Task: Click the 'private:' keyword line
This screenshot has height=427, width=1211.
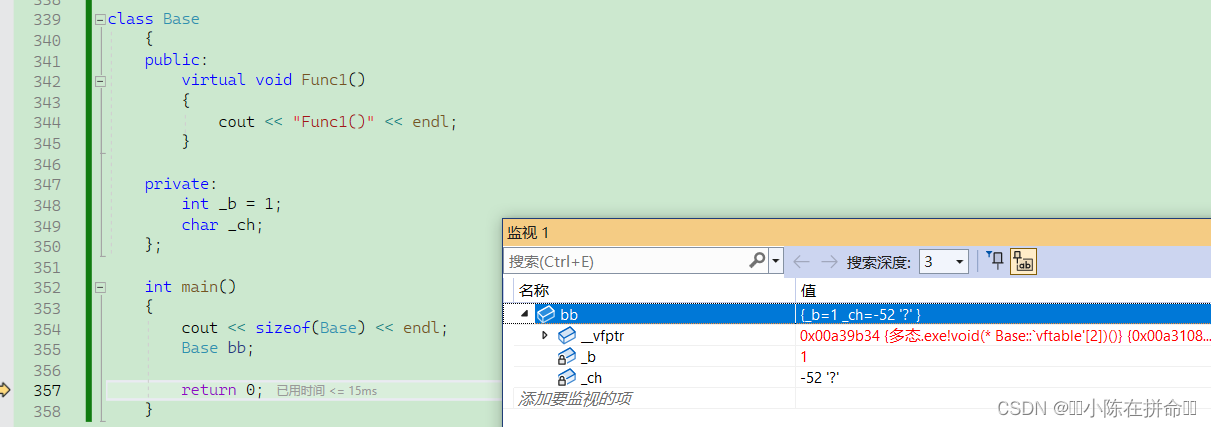Action: coord(181,184)
